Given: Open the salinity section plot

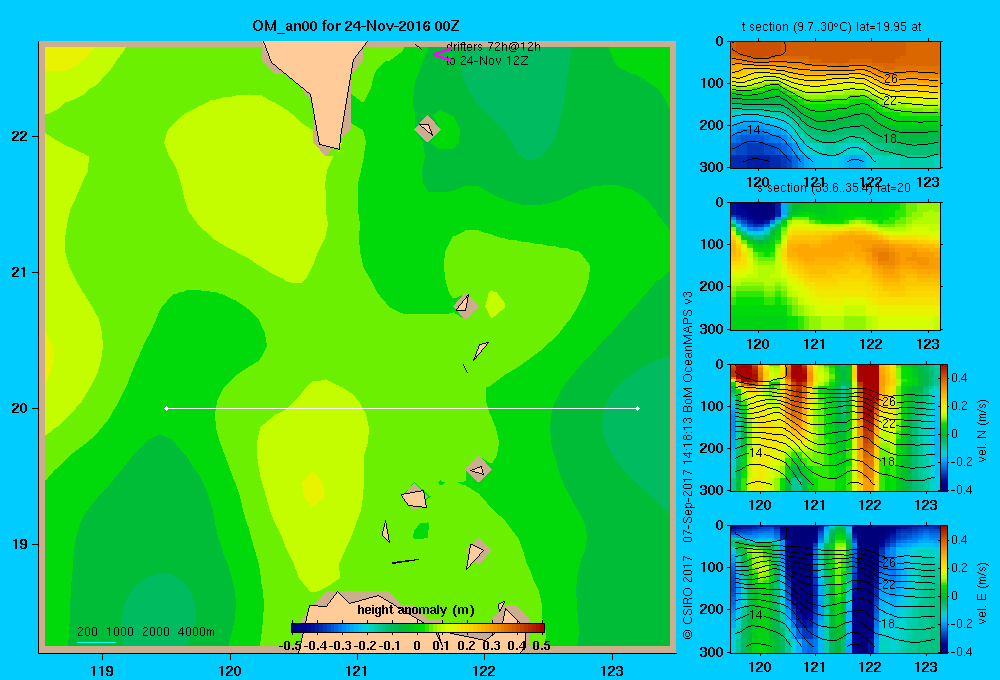Looking at the screenshot, I should [835, 266].
